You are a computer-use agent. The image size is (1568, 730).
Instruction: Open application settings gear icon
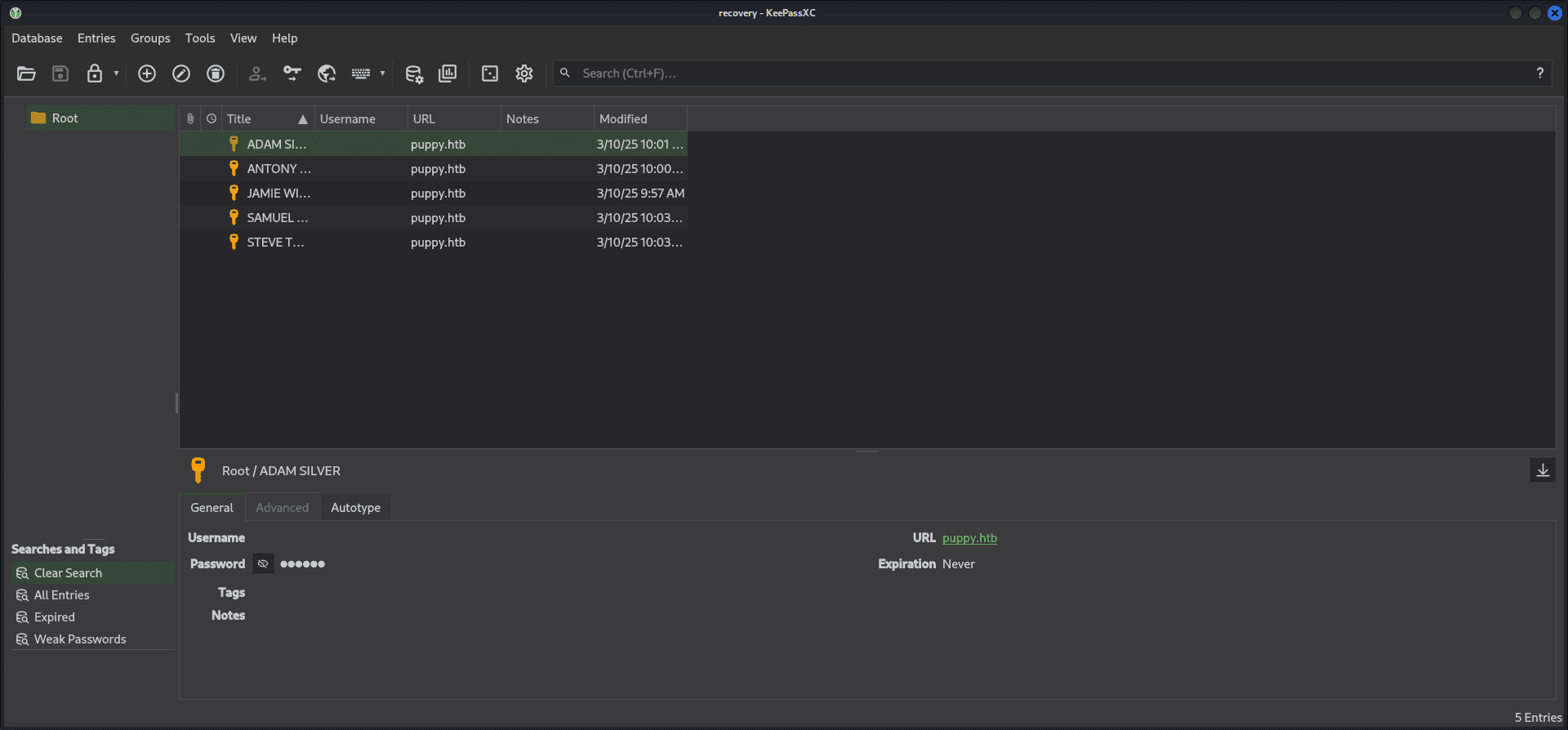(x=524, y=73)
